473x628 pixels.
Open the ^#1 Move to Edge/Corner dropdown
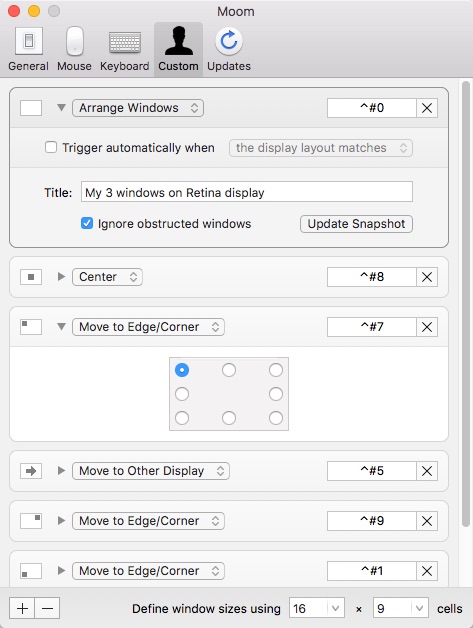click(x=148, y=571)
